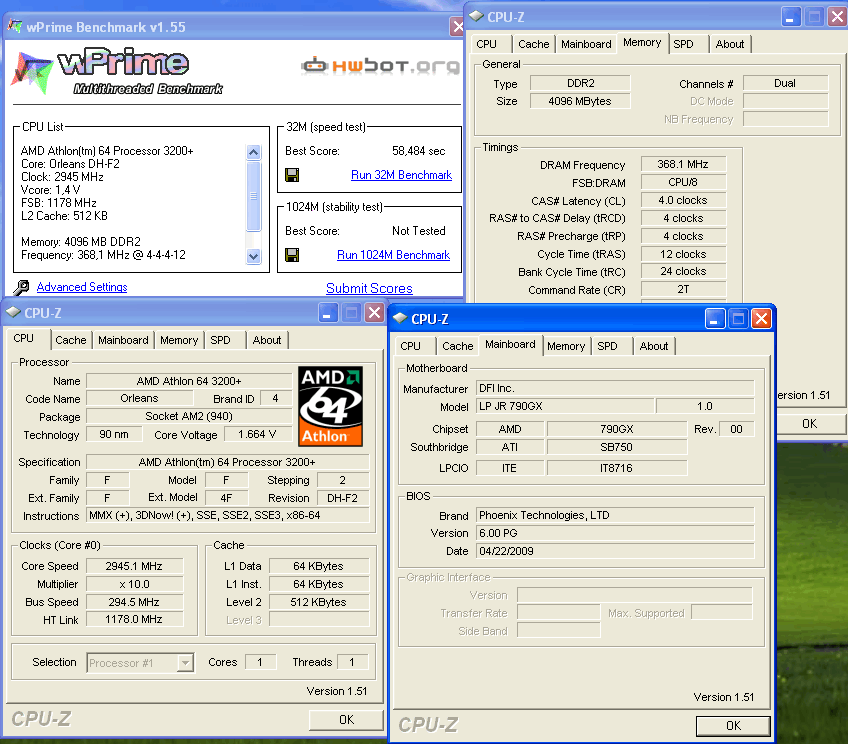Minimize the Mainboard CPU-Z window
This screenshot has width=848, height=744.
pos(714,319)
